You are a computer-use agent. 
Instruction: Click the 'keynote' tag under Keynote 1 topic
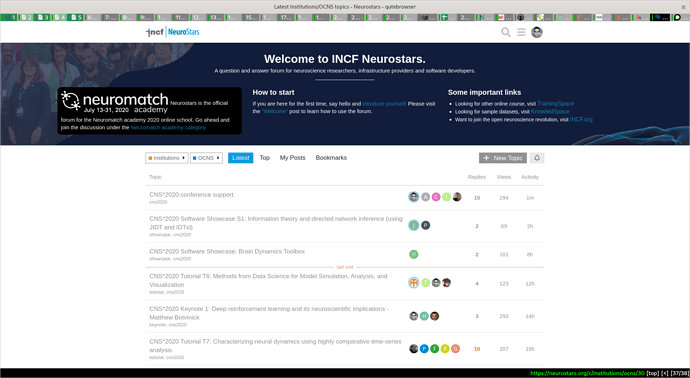[158, 325]
